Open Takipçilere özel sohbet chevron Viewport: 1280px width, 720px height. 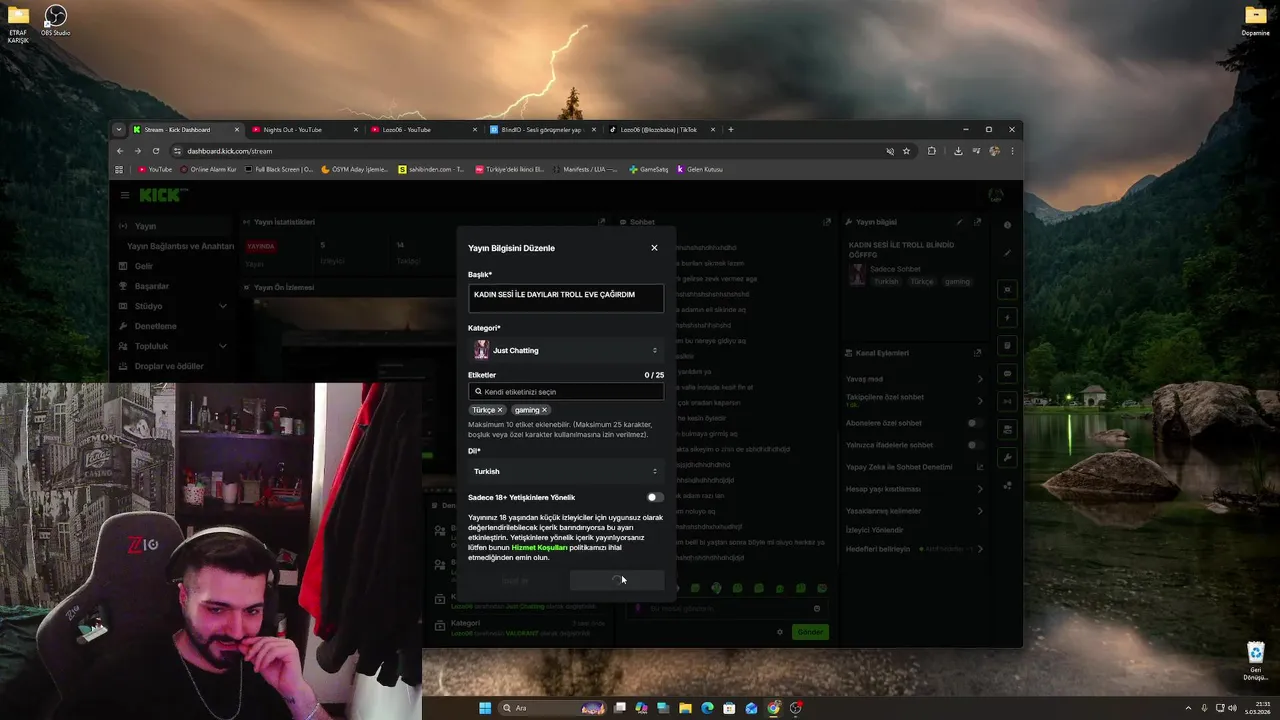click(980, 401)
